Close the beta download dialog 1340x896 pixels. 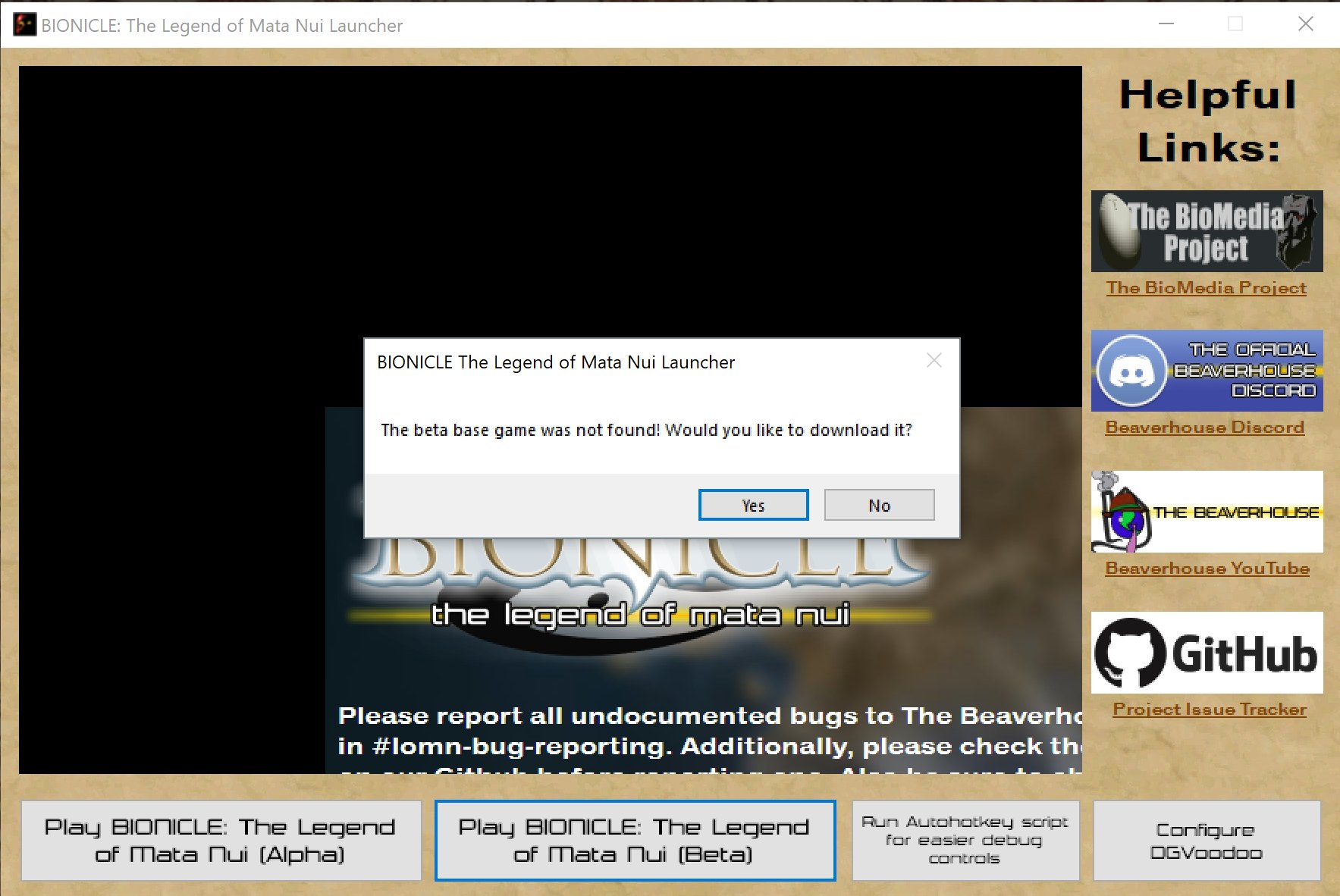tap(934, 361)
